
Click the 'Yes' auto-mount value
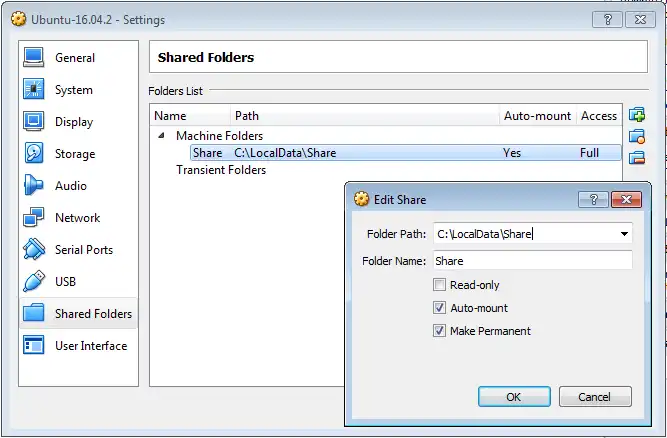pyautogui.click(x=512, y=153)
